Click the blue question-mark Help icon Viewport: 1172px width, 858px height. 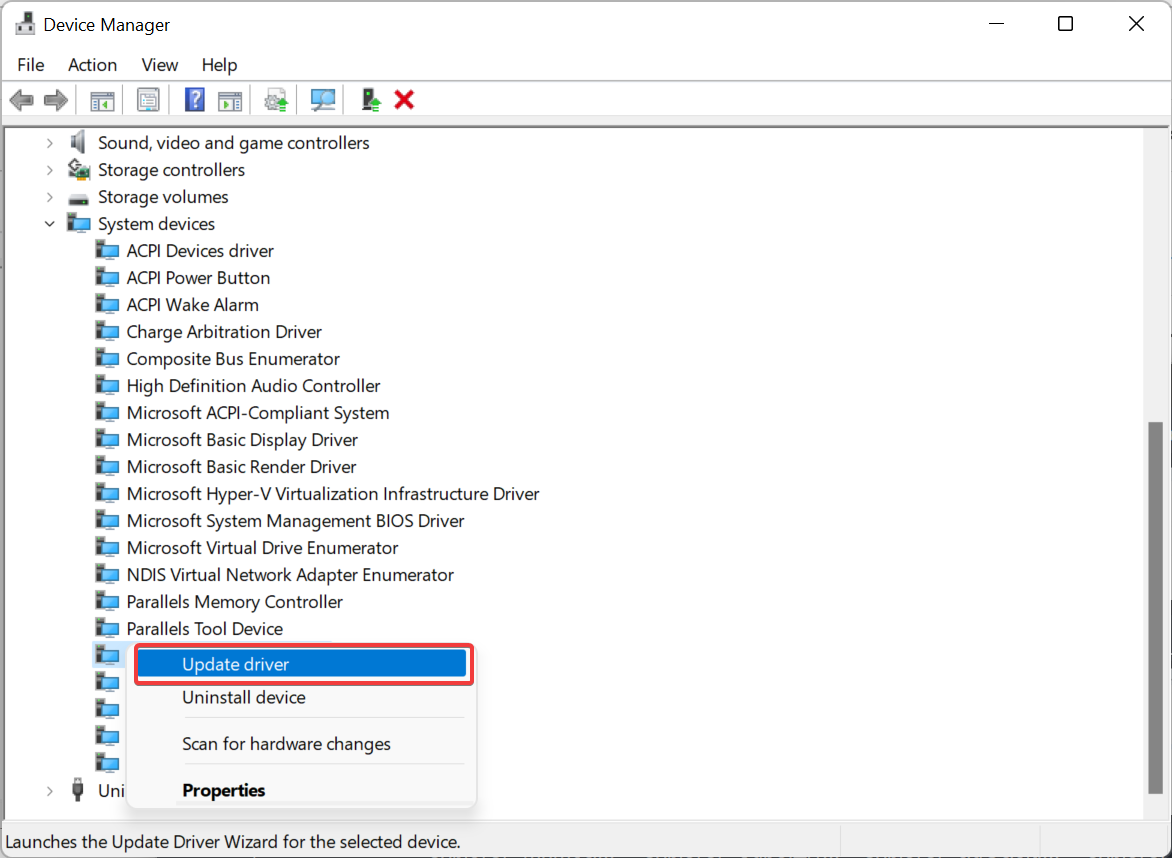coord(194,99)
